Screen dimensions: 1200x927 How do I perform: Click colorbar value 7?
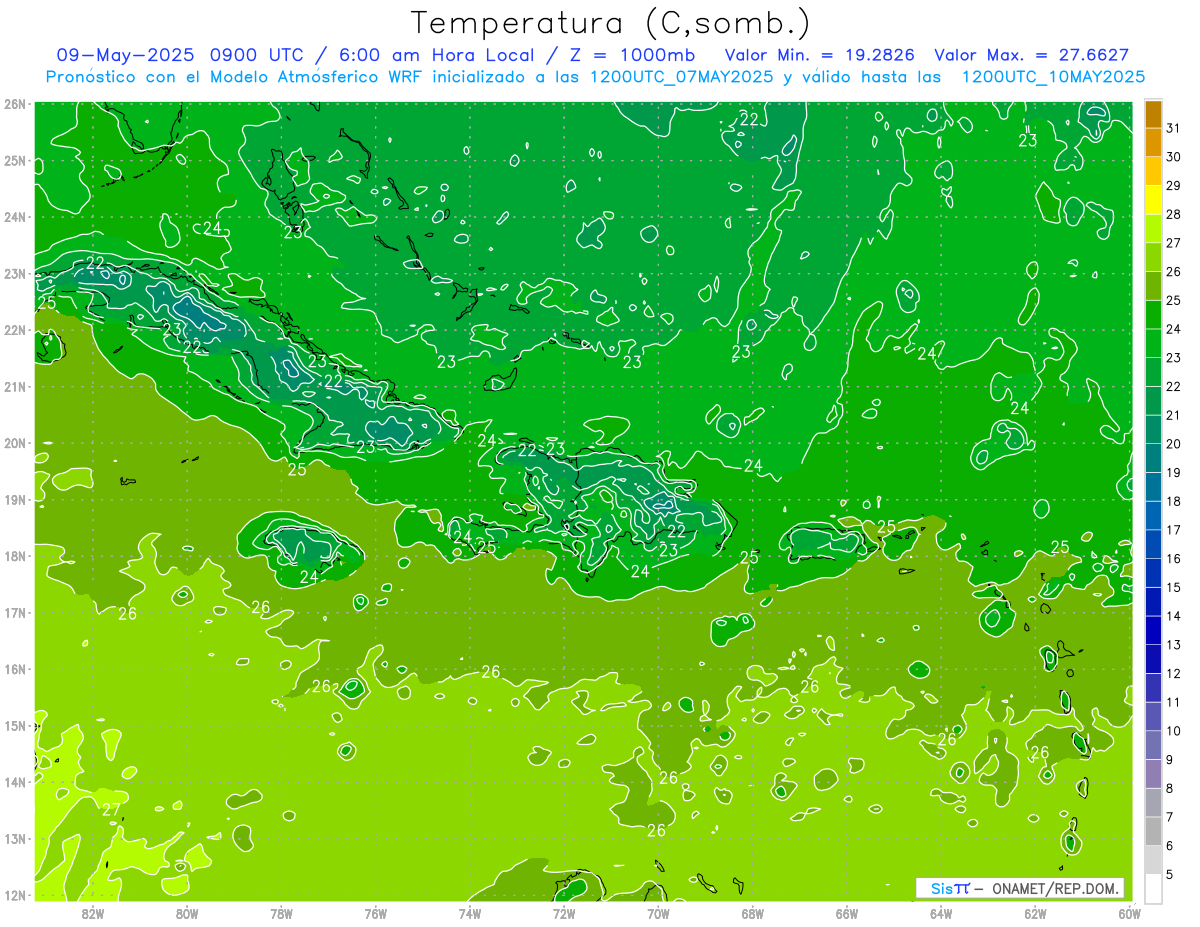point(1170,817)
